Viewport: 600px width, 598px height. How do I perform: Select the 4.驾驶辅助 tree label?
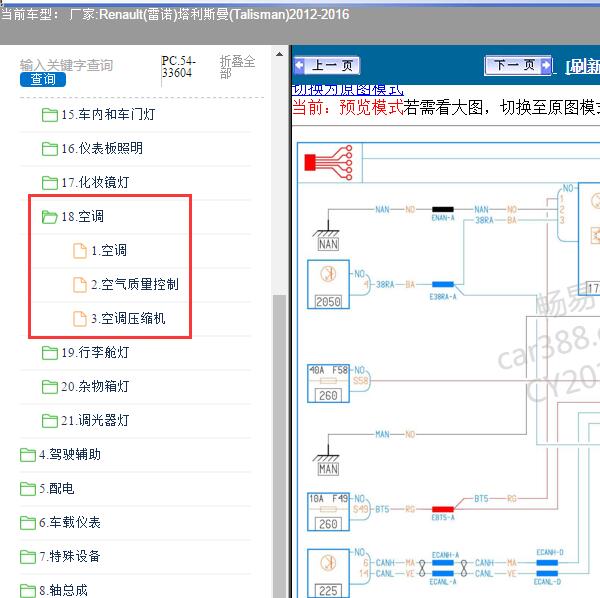click(70, 455)
